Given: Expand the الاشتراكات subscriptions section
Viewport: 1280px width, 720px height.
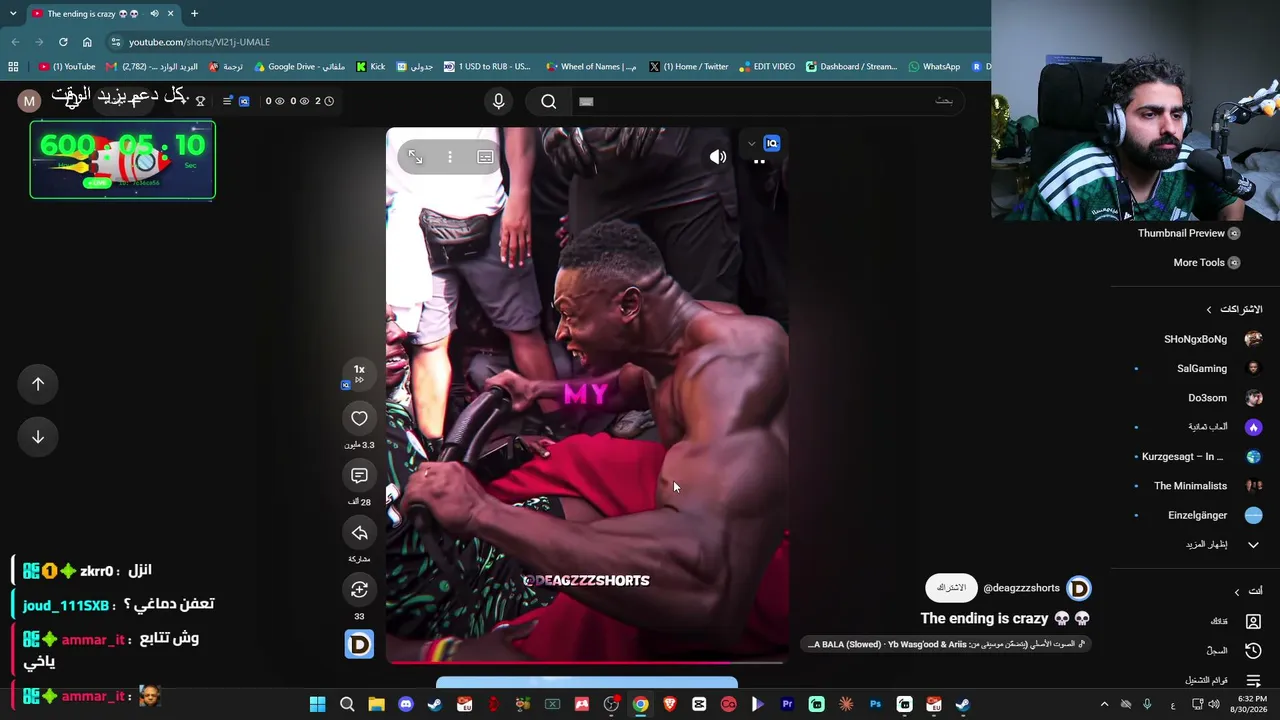Looking at the screenshot, I should click(x=1235, y=309).
